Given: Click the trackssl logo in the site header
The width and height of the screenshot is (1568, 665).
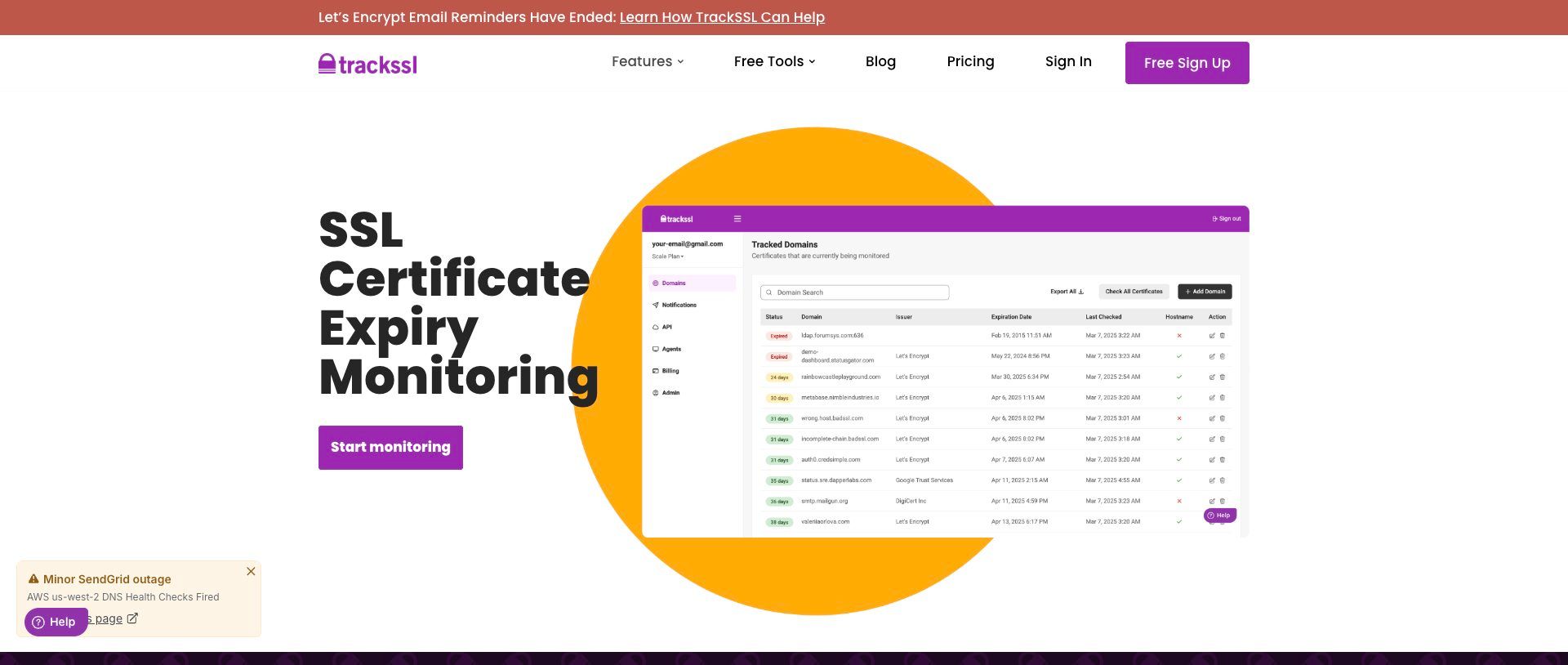Looking at the screenshot, I should click(367, 63).
